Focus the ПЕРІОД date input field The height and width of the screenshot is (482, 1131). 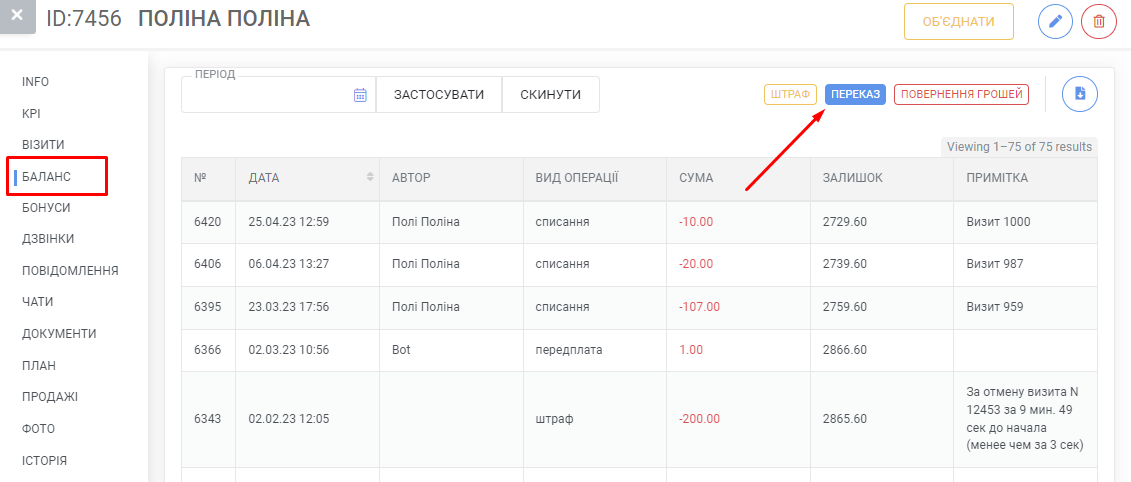coord(278,95)
